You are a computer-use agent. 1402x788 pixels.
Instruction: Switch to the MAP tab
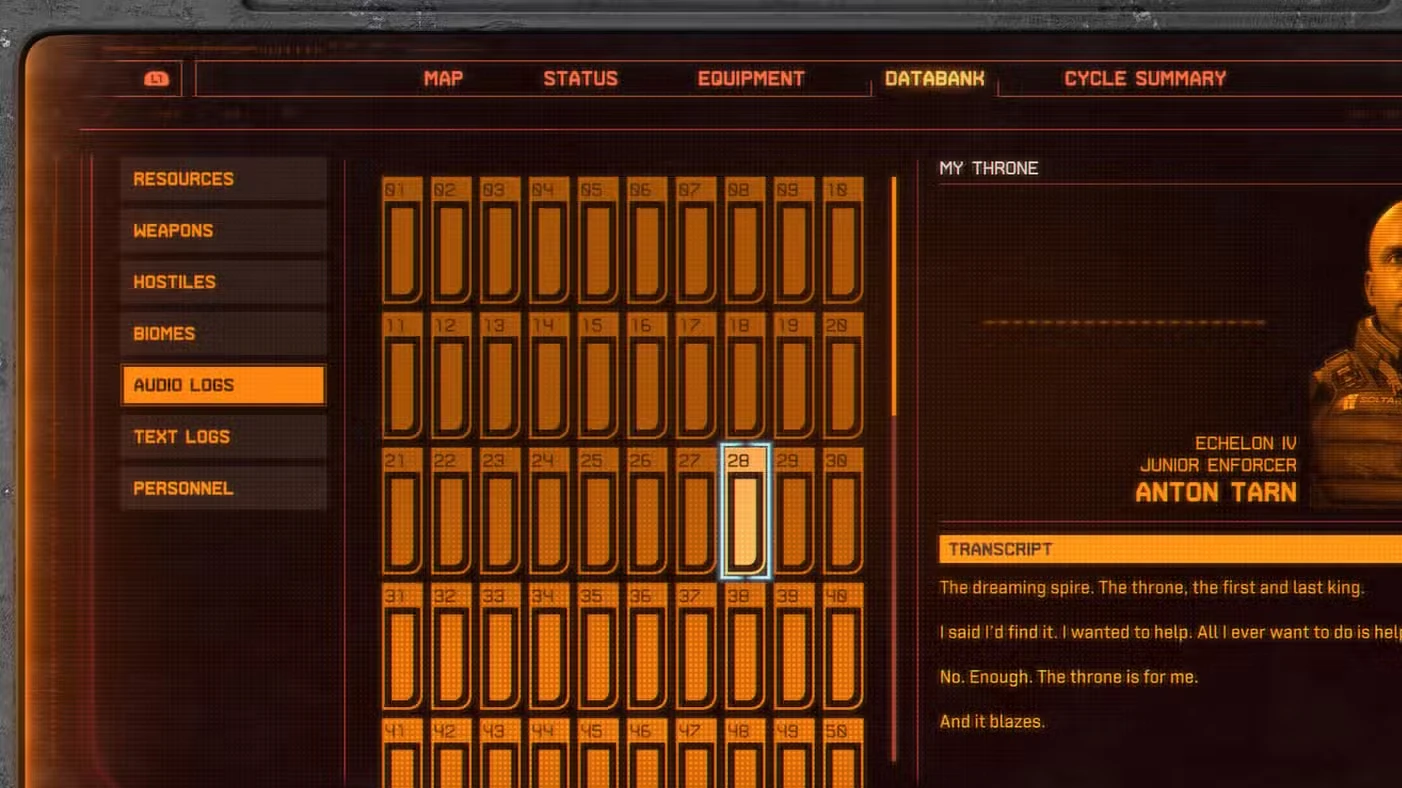click(x=443, y=79)
